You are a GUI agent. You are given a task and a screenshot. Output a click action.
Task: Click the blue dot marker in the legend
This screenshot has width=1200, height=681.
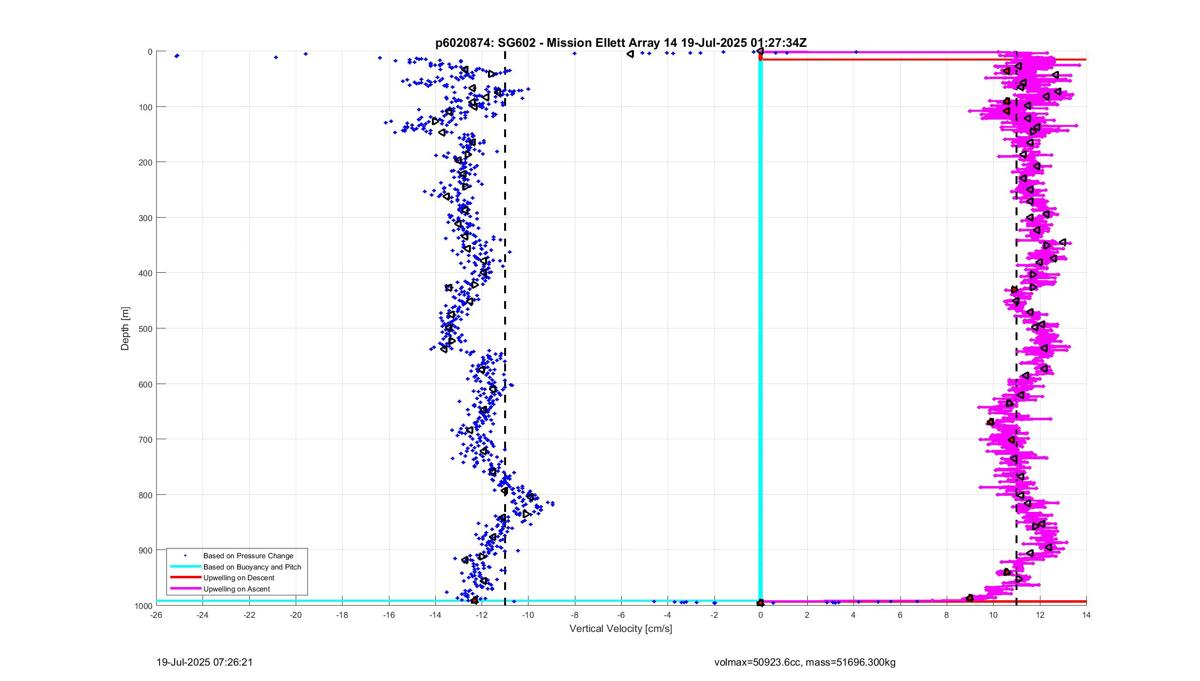pos(185,555)
